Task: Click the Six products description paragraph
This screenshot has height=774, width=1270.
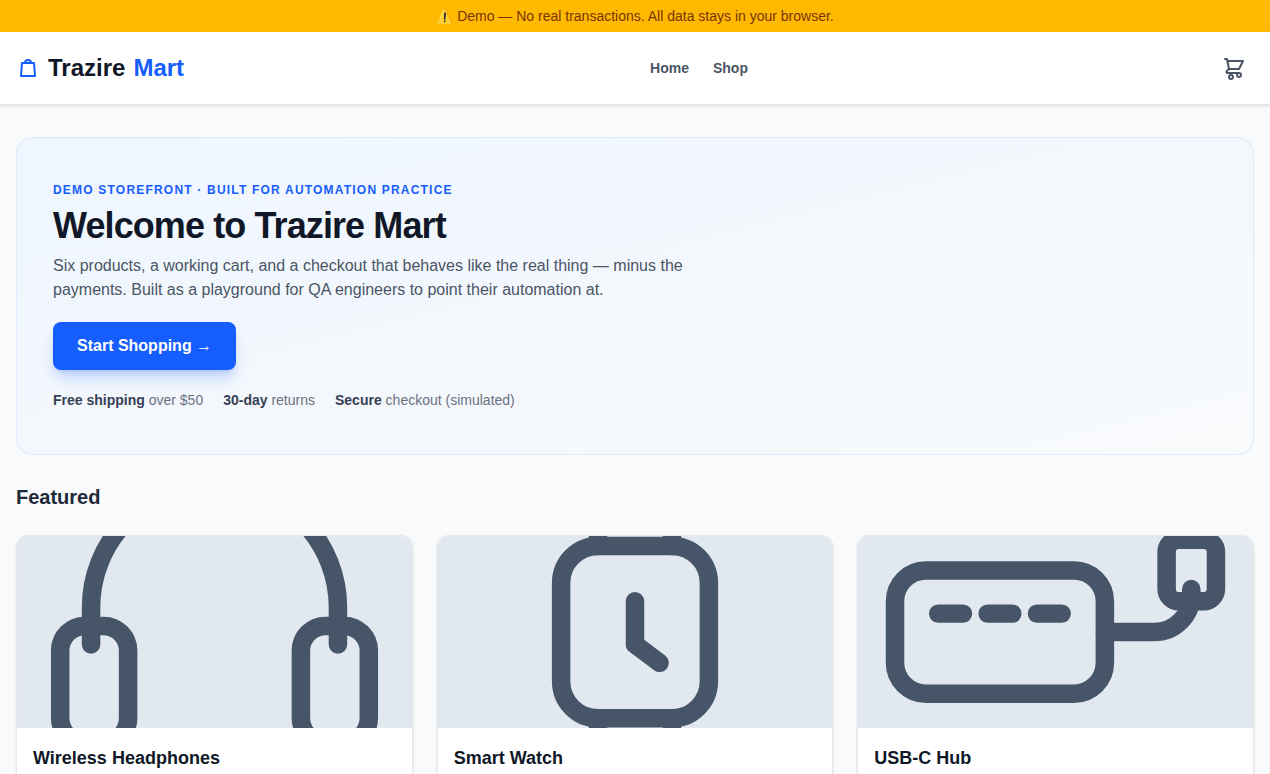Action: [368, 278]
